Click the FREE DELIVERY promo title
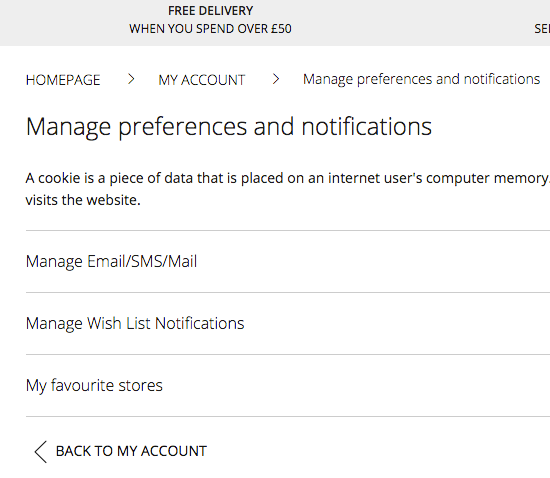 point(210,11)
